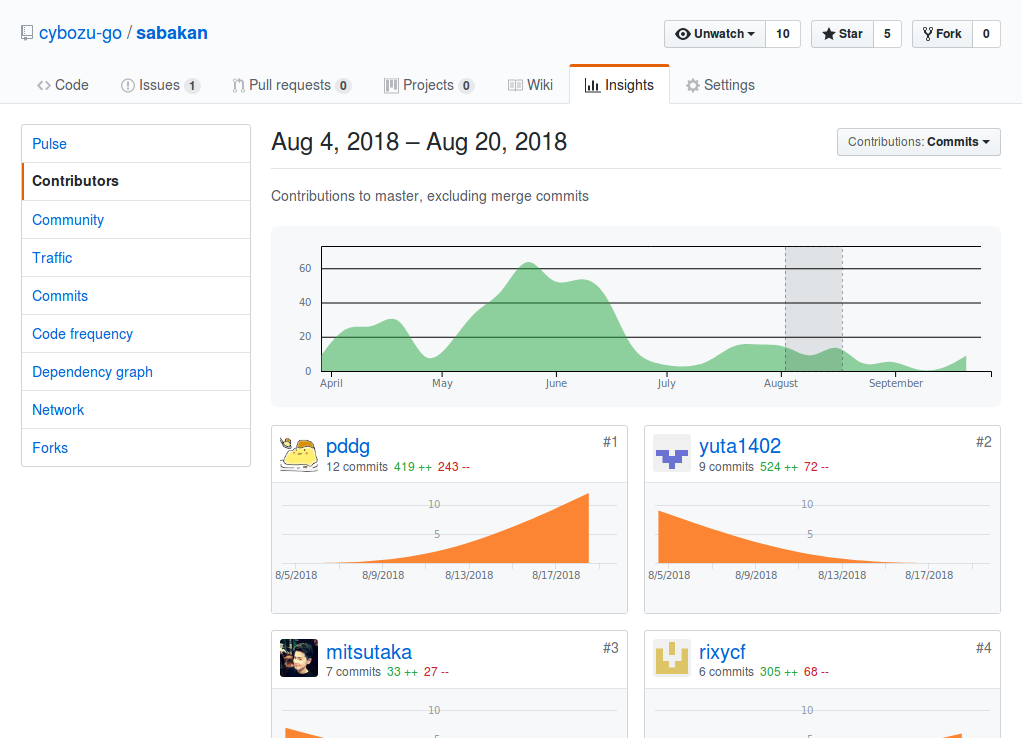Click the Star icon
The width and height of the screenshot is (1022, 738).
pos(828,34)
